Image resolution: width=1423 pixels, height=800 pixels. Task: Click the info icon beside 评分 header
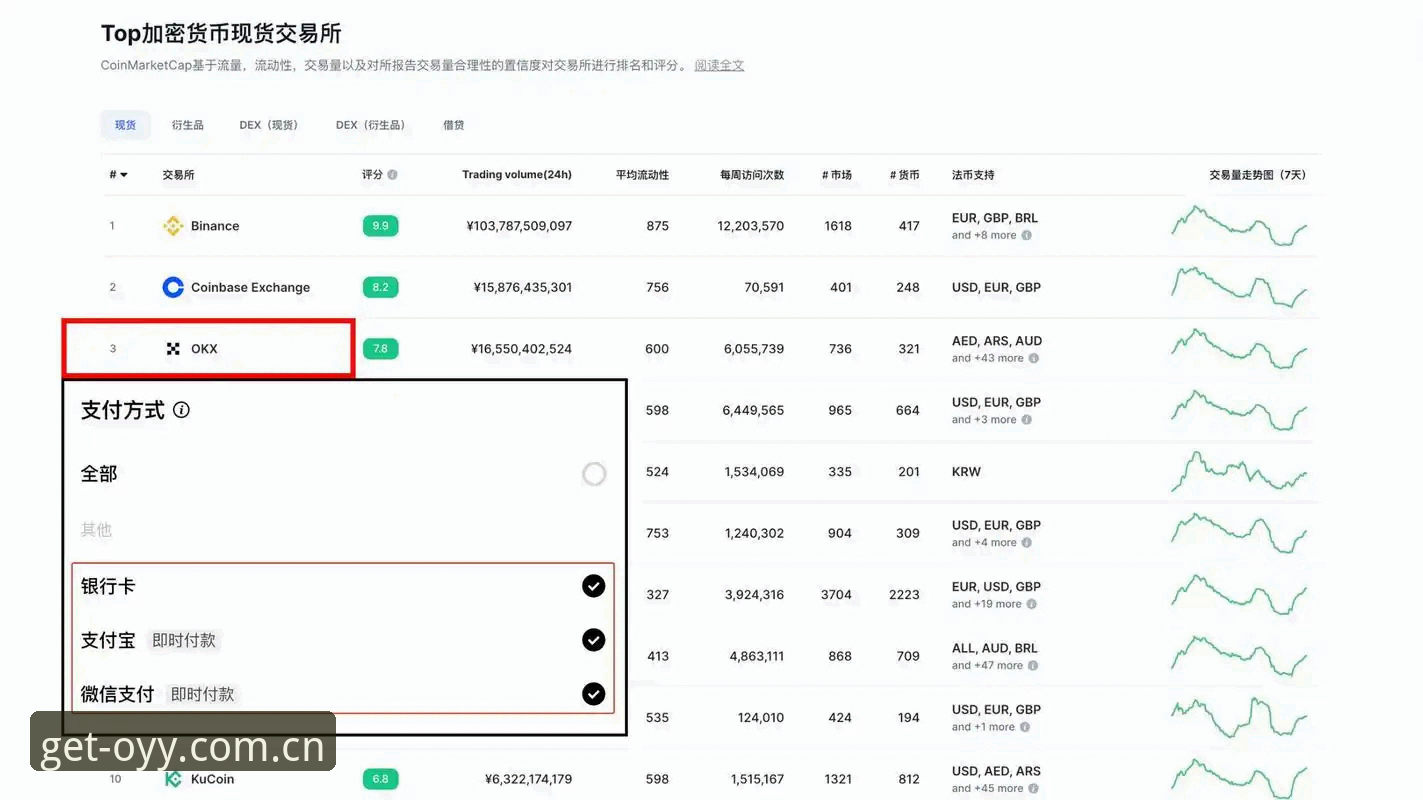point(392,175)
